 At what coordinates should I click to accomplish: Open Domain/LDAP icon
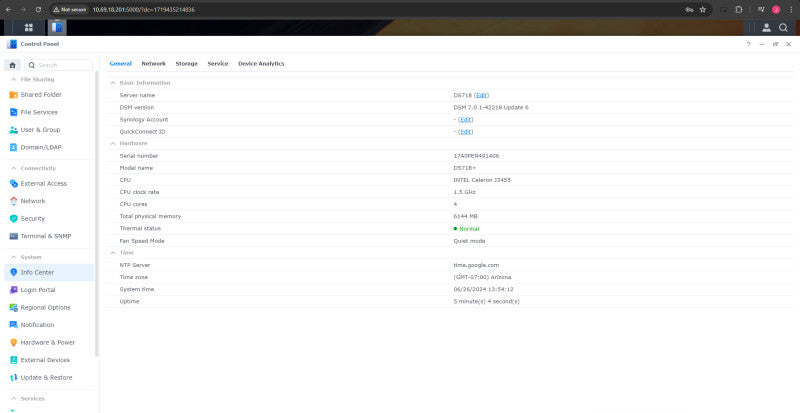coord(14,147)
